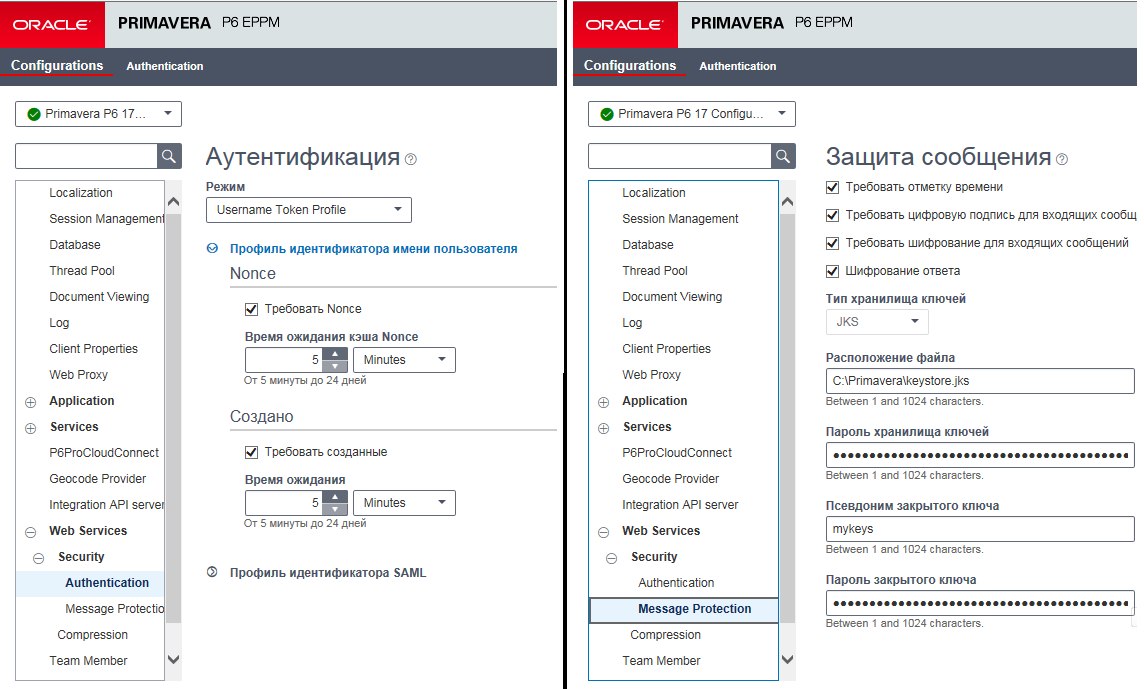Open Authentication tab in left window header
This screenshot has width=1144, height=689.
tap(165, 66)
